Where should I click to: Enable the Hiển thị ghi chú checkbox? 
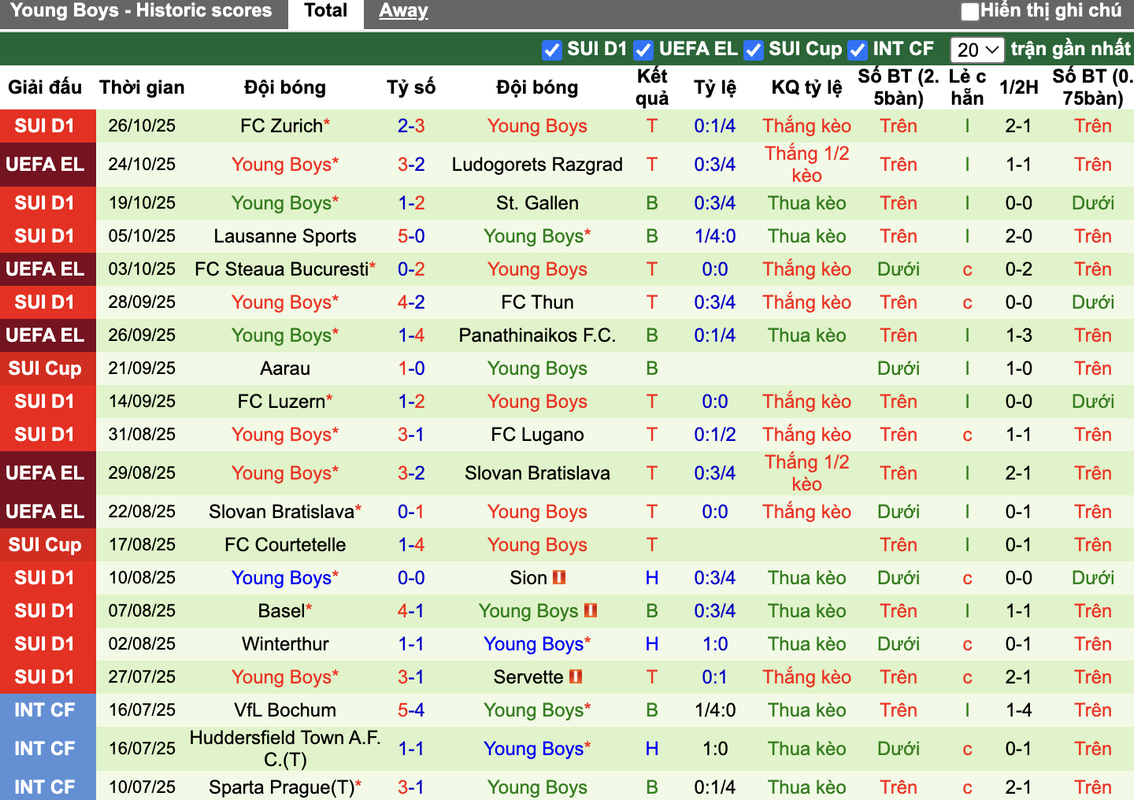[x=969, y=11]
